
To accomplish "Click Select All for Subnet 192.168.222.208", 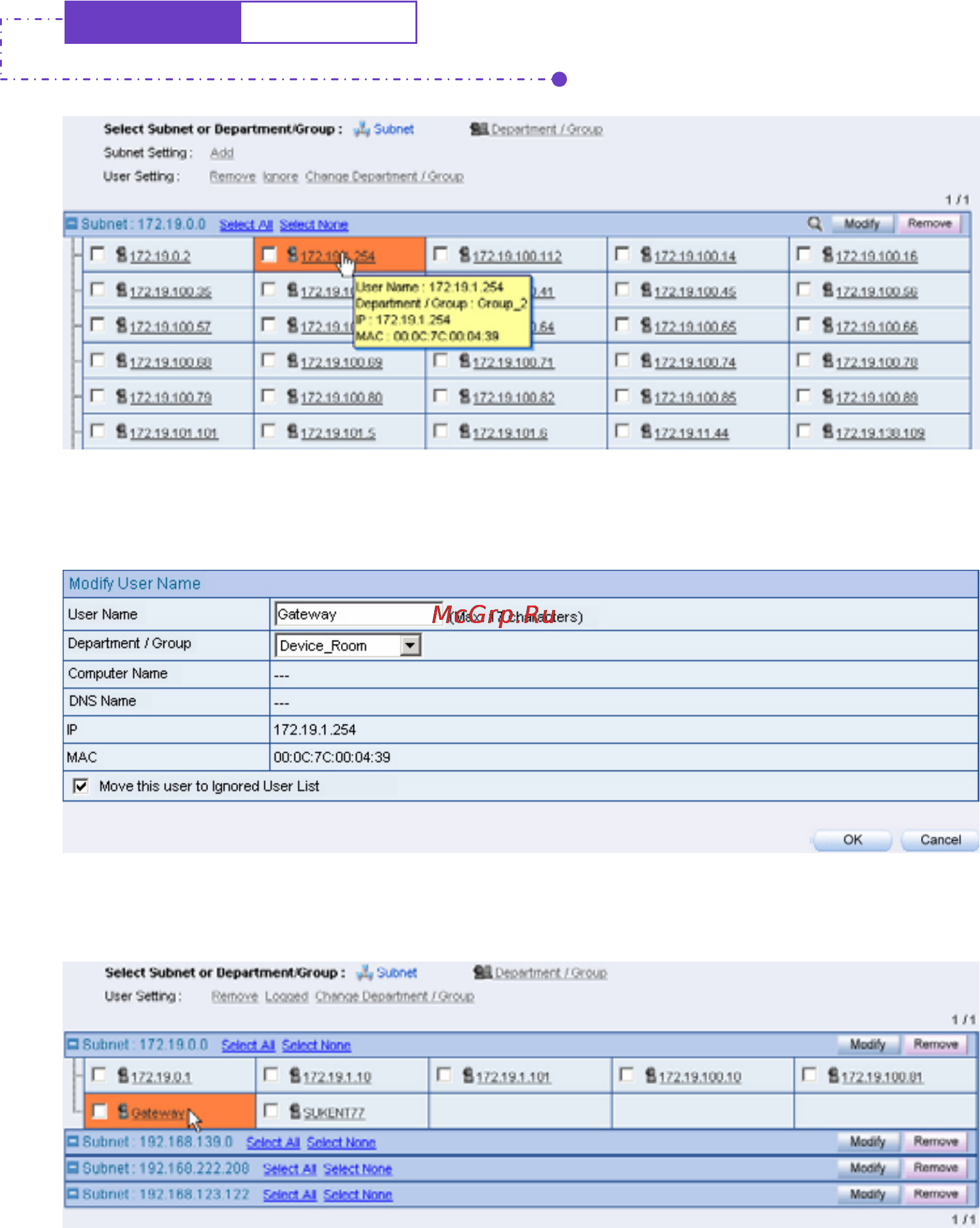I will [x=289, y=1169].
